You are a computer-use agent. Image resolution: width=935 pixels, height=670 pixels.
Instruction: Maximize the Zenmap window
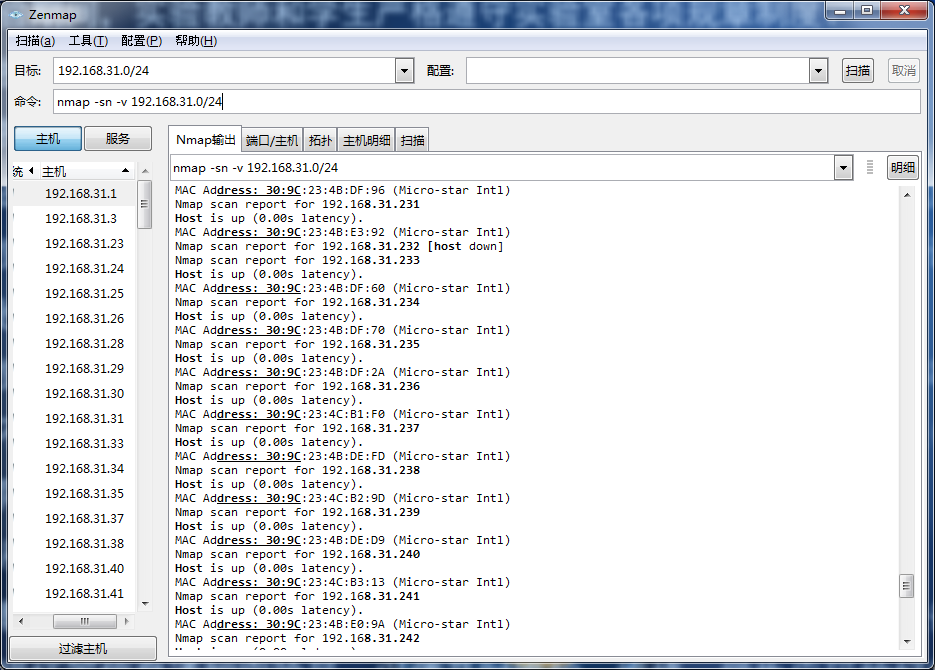point(868,10)
